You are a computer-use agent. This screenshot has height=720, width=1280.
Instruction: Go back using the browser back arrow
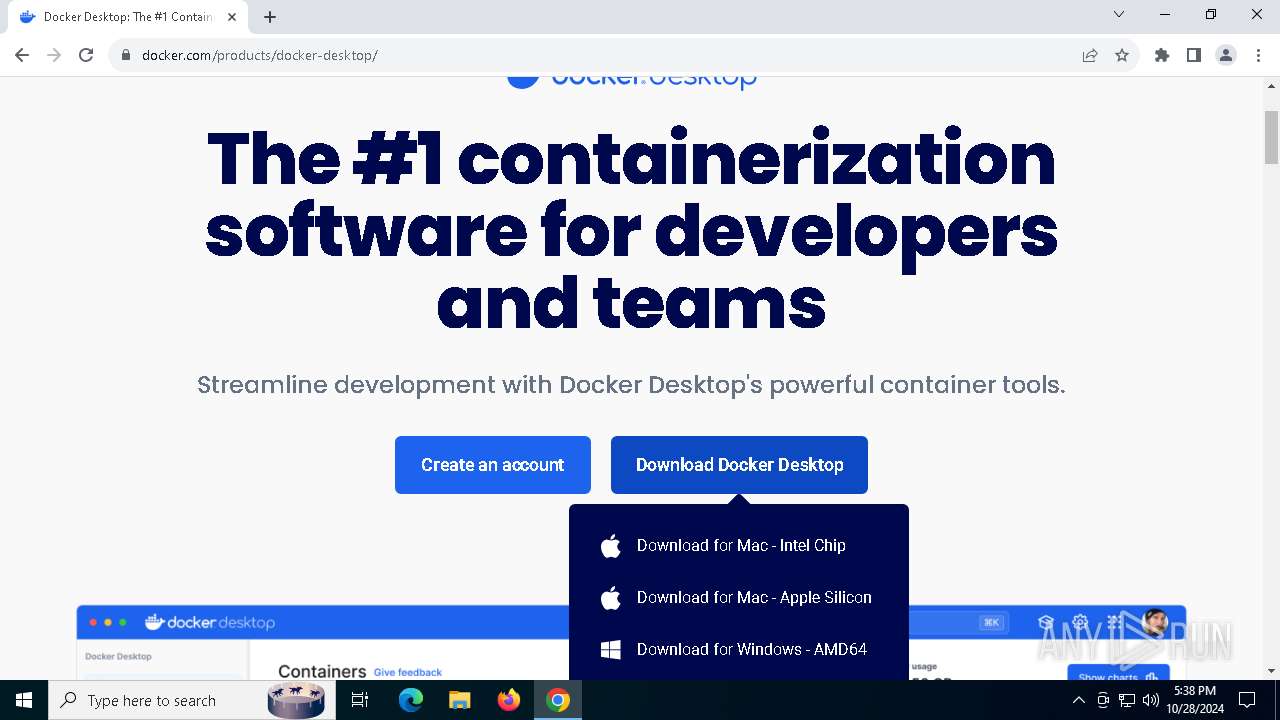pos(22,55)
